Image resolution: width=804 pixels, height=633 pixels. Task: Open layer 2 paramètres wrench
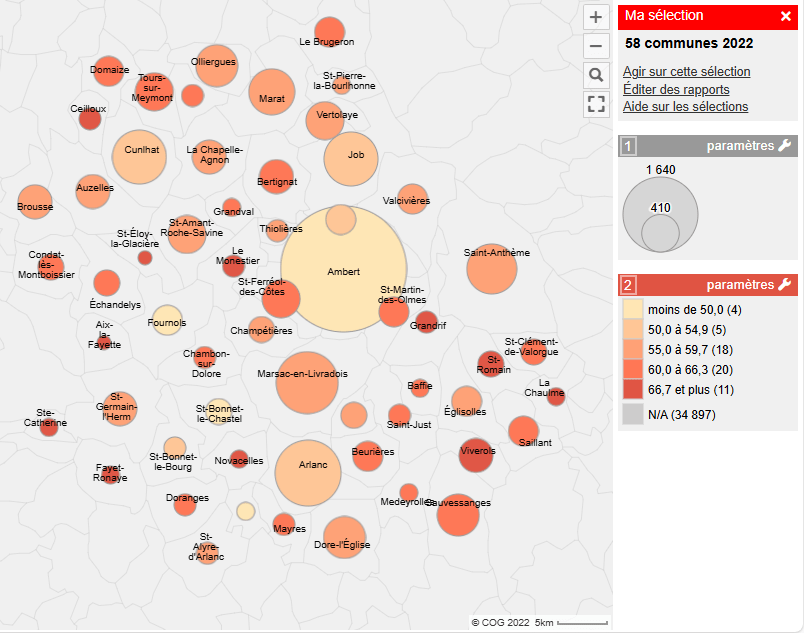(785, 284)
